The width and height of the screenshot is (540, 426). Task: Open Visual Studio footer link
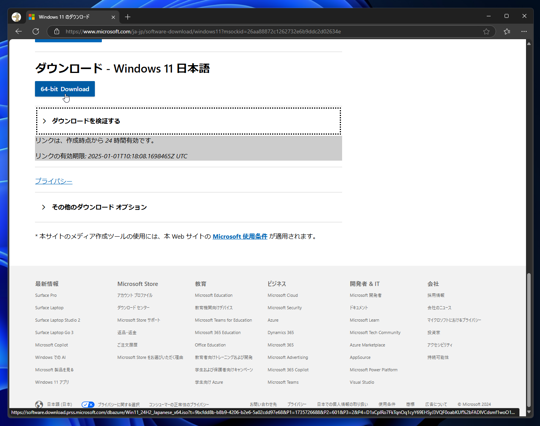coord(362,382)
